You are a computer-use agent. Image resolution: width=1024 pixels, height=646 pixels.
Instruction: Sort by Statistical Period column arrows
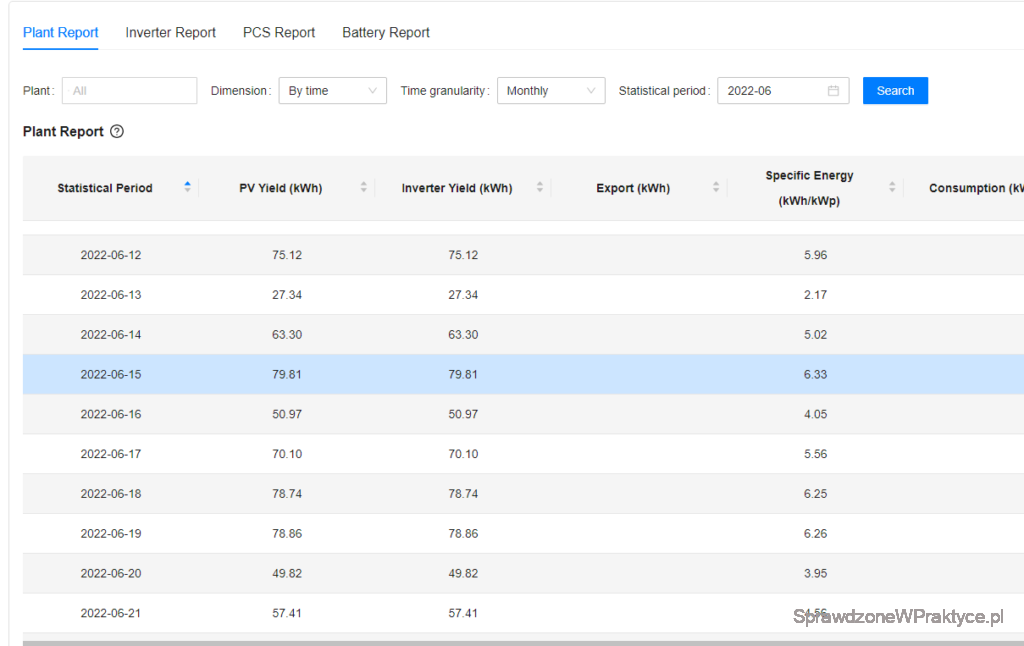pos(187,188)
